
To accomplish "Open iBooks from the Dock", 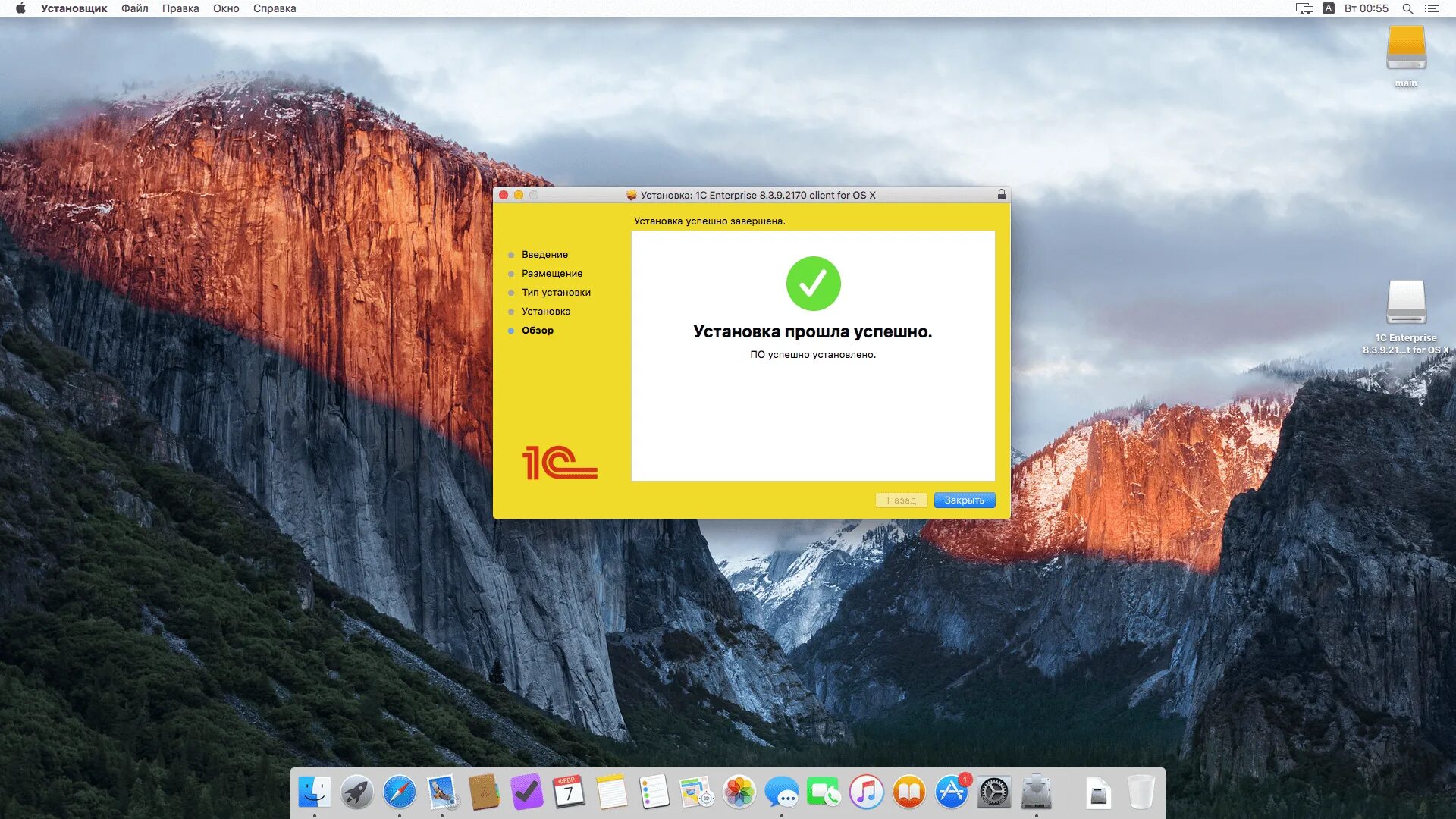I will (908, 792).
